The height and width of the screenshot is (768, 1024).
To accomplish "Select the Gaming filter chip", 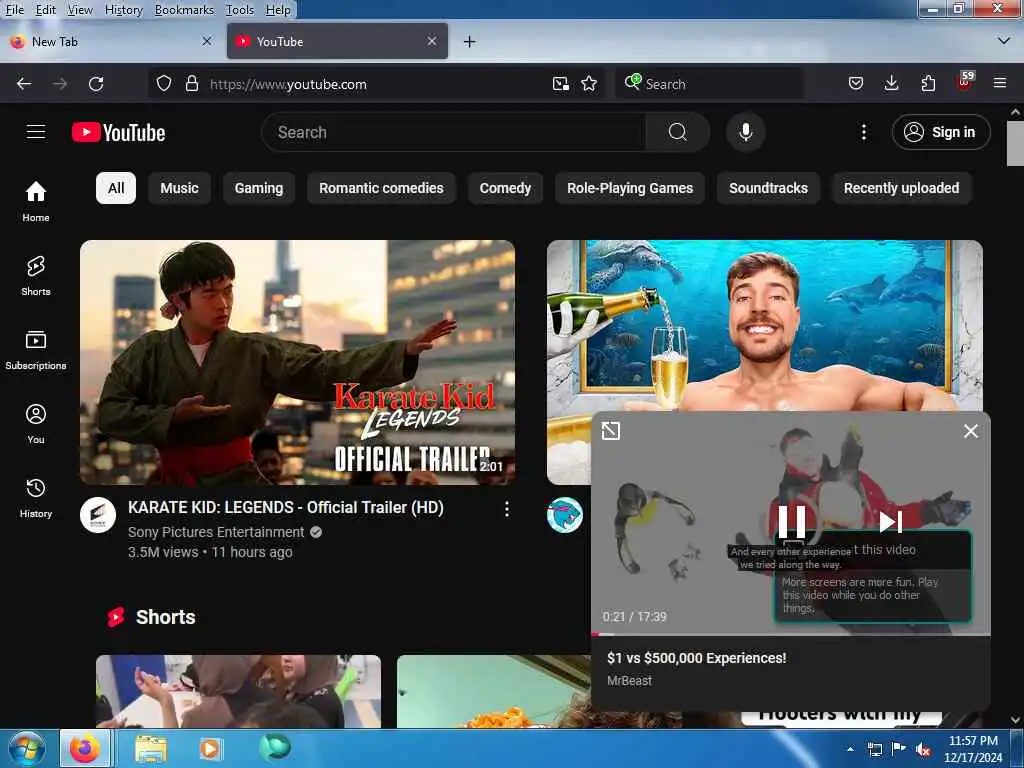I will click(259, 188).
